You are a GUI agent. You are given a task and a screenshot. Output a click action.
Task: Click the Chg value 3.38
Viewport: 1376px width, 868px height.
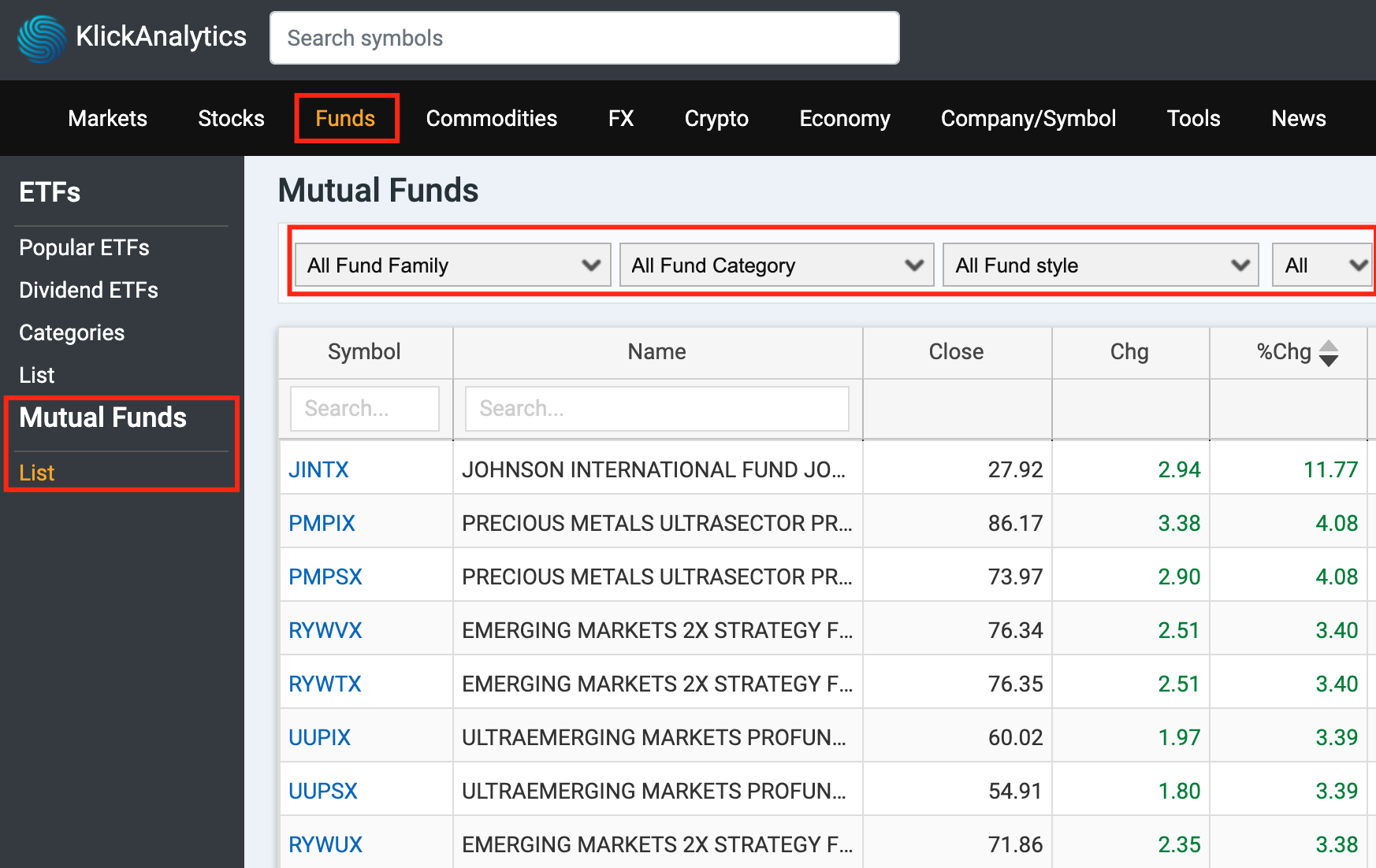click(x=1179, y=523)
